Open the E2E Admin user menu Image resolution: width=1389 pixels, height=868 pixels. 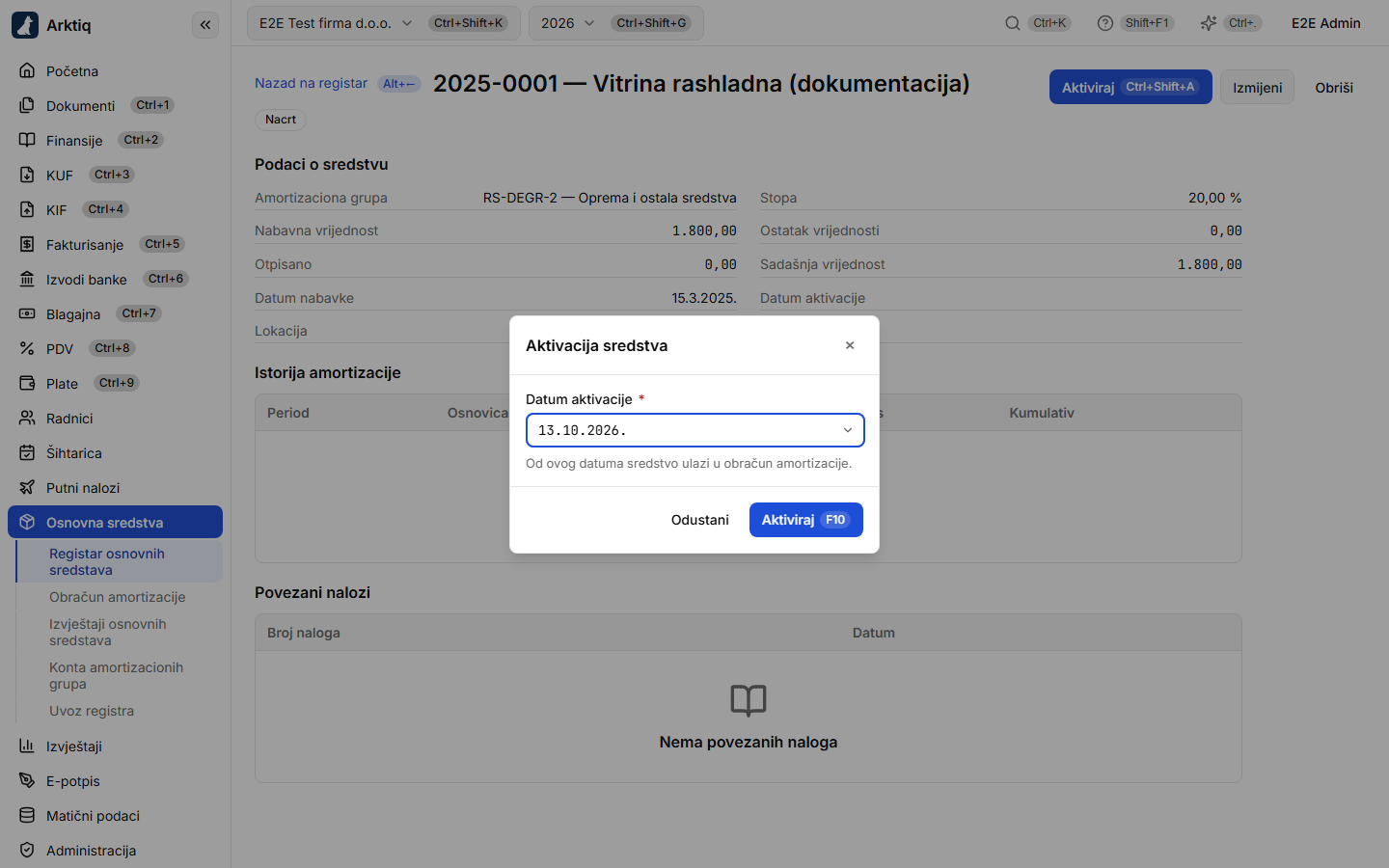coord(1326,23)
